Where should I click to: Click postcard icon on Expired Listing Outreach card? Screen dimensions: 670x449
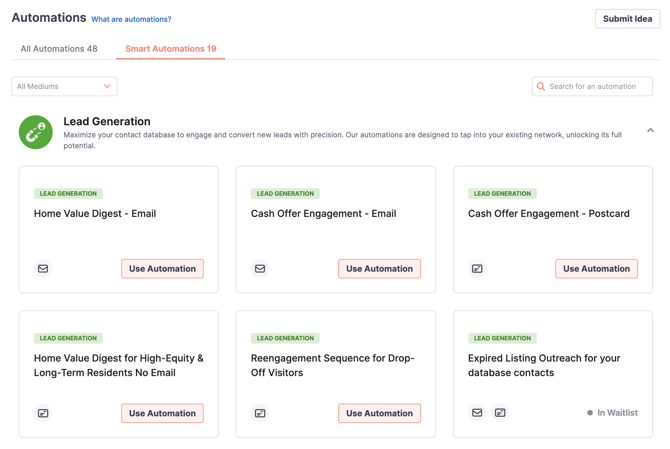(x=500, y=413)
